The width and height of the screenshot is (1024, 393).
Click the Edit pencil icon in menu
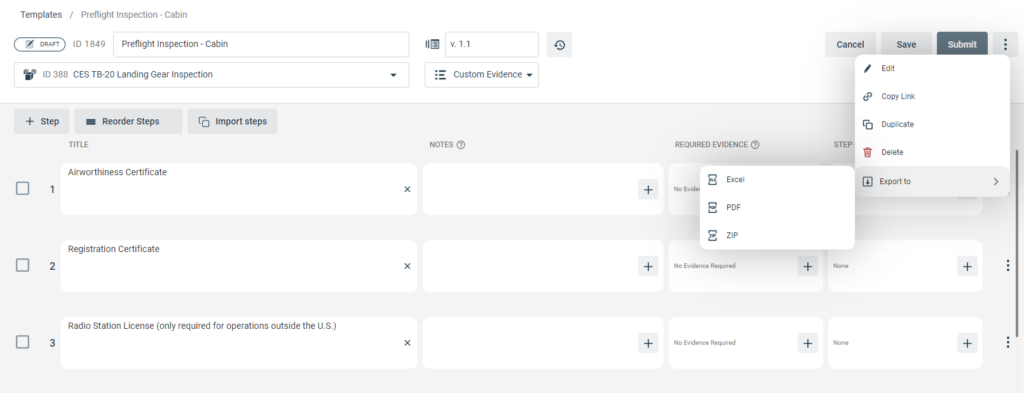coord(867,69)
